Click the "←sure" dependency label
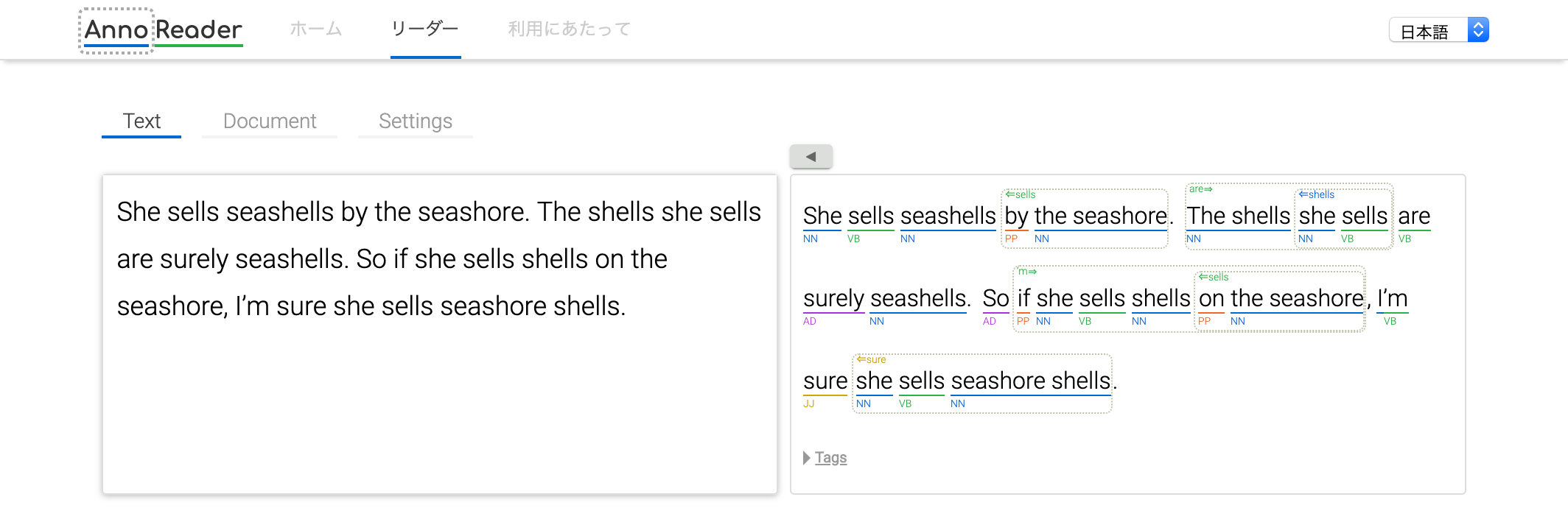Viewport: 1568px width, 522px height. click(x=871, y=360)
